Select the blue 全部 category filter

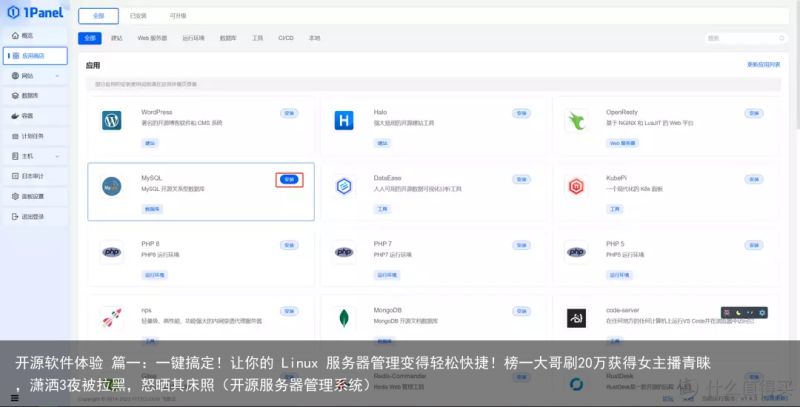pos(90,38)
